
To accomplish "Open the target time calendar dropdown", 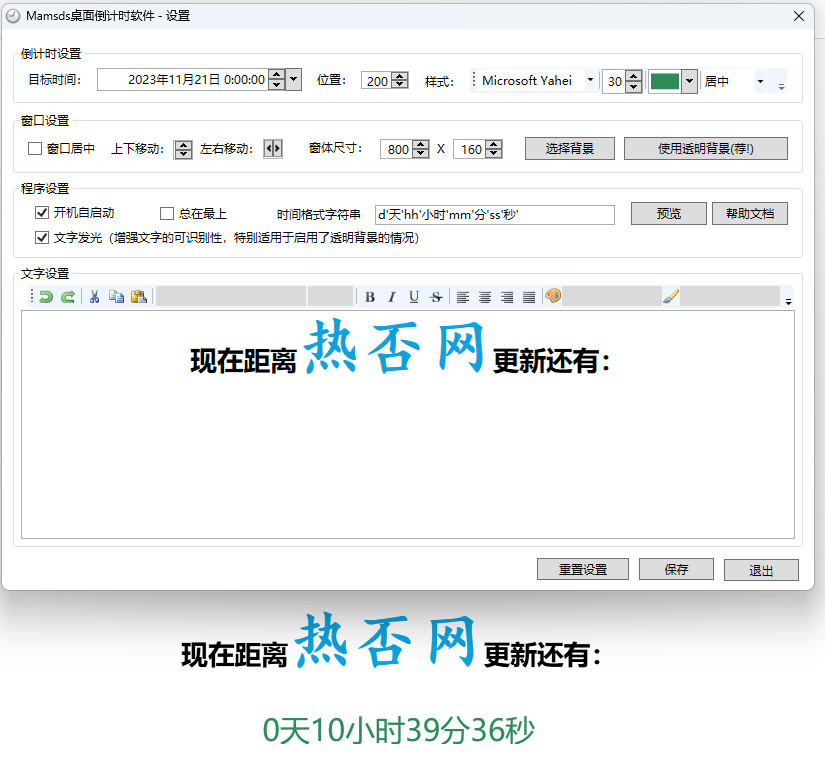I will pyautogui.click(x=294, y=79).
